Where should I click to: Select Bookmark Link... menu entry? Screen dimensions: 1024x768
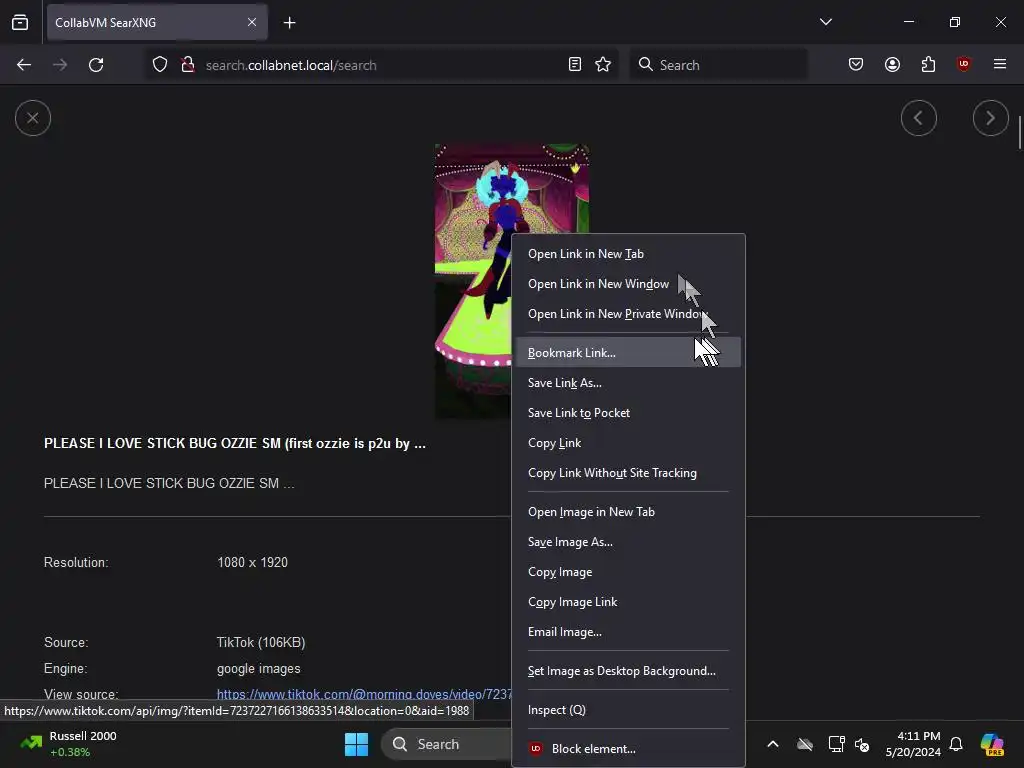(628, 353)
